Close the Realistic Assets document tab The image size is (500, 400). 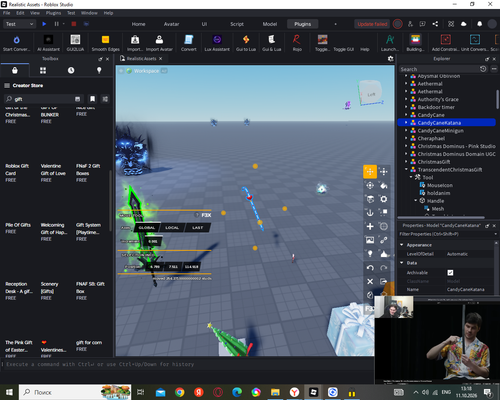point(160,59)
